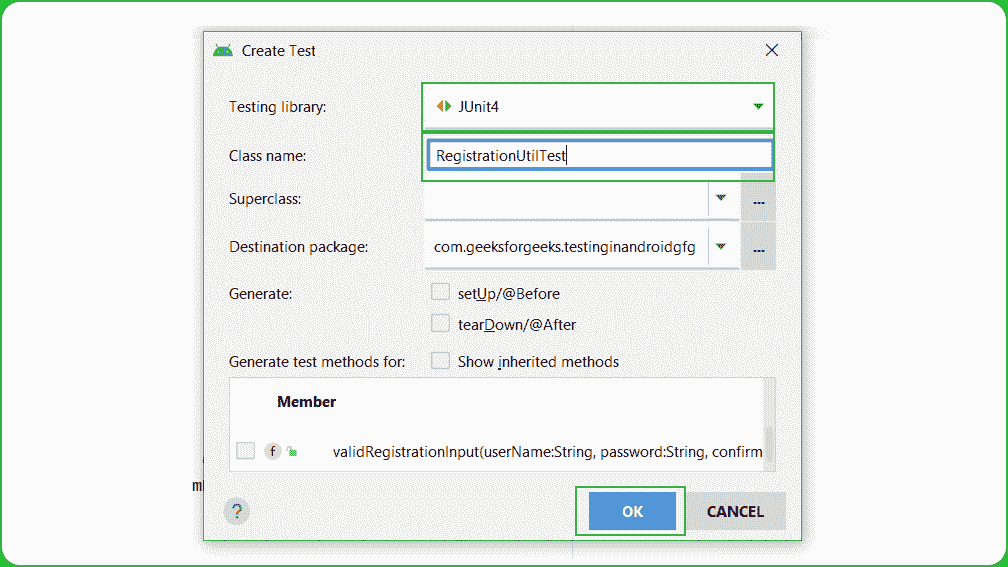Enable the setUp/@Before checkbox
The height and width of the screenshot is (567, 1008).
440,293
